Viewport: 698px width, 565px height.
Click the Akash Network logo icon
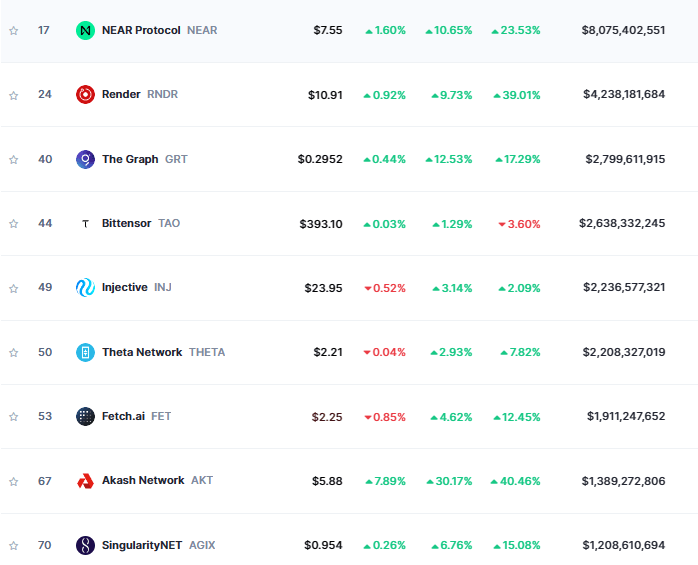point(85,481)
